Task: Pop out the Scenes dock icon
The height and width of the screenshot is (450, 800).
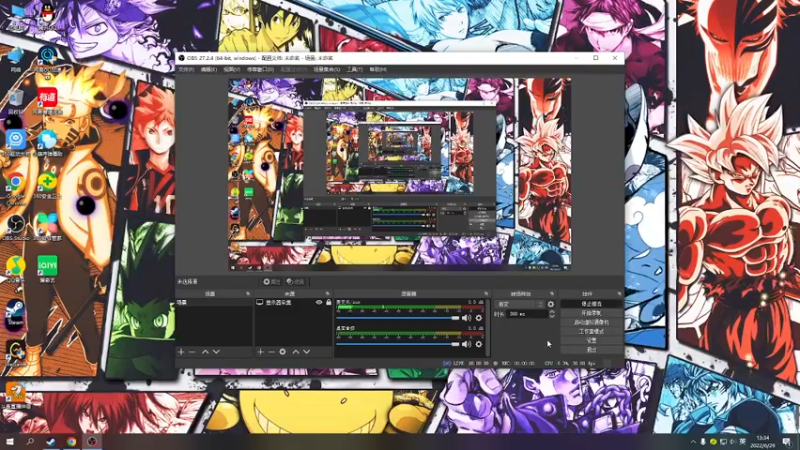Action: [x=248, y=294]
